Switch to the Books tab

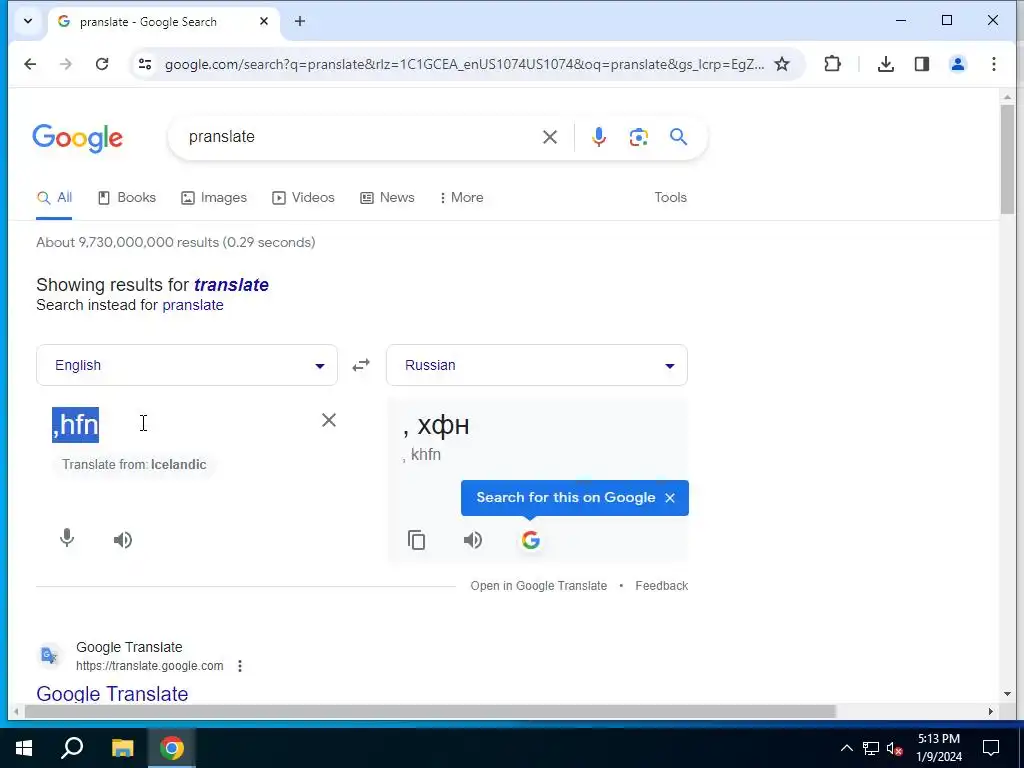[x=127, y=197]
